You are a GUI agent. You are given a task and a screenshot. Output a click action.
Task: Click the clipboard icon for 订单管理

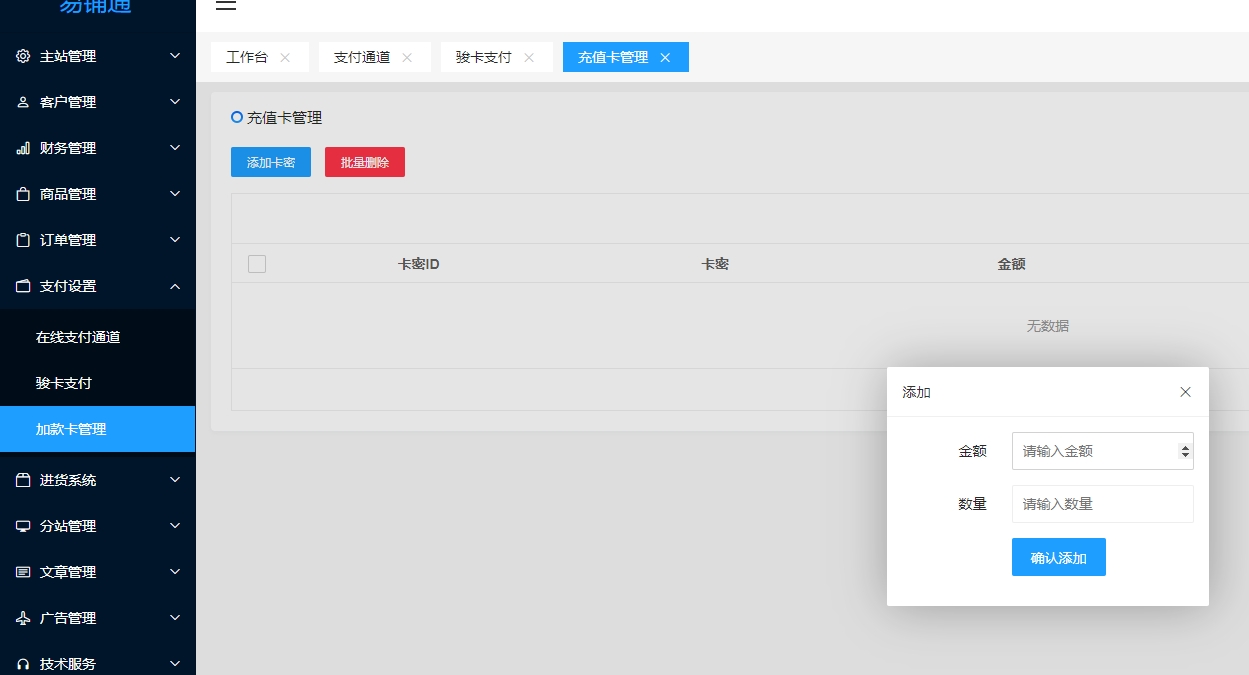click(x=23, y=240)
